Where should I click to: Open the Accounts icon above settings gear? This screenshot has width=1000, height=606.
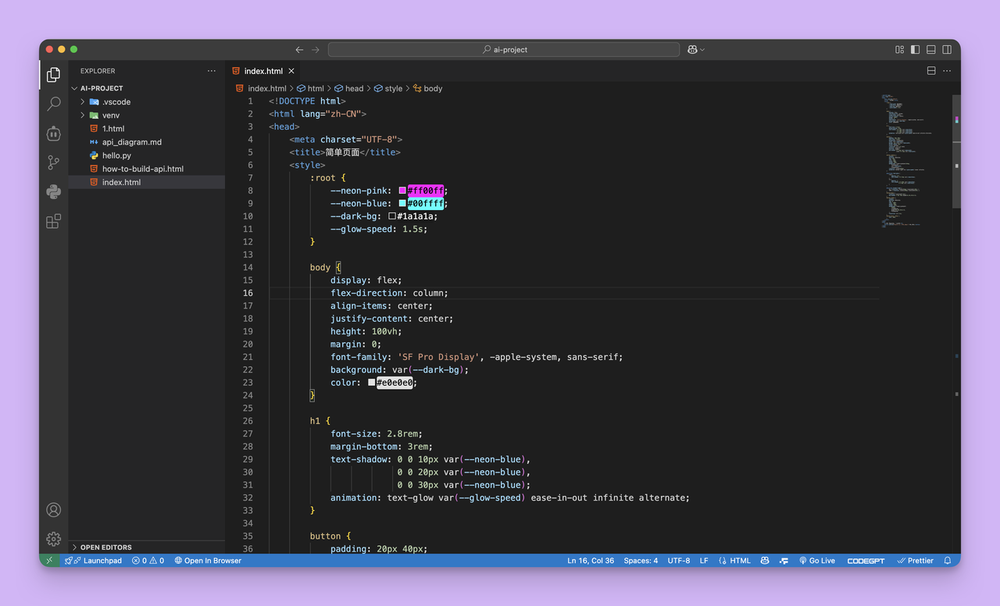pos(53,510)
